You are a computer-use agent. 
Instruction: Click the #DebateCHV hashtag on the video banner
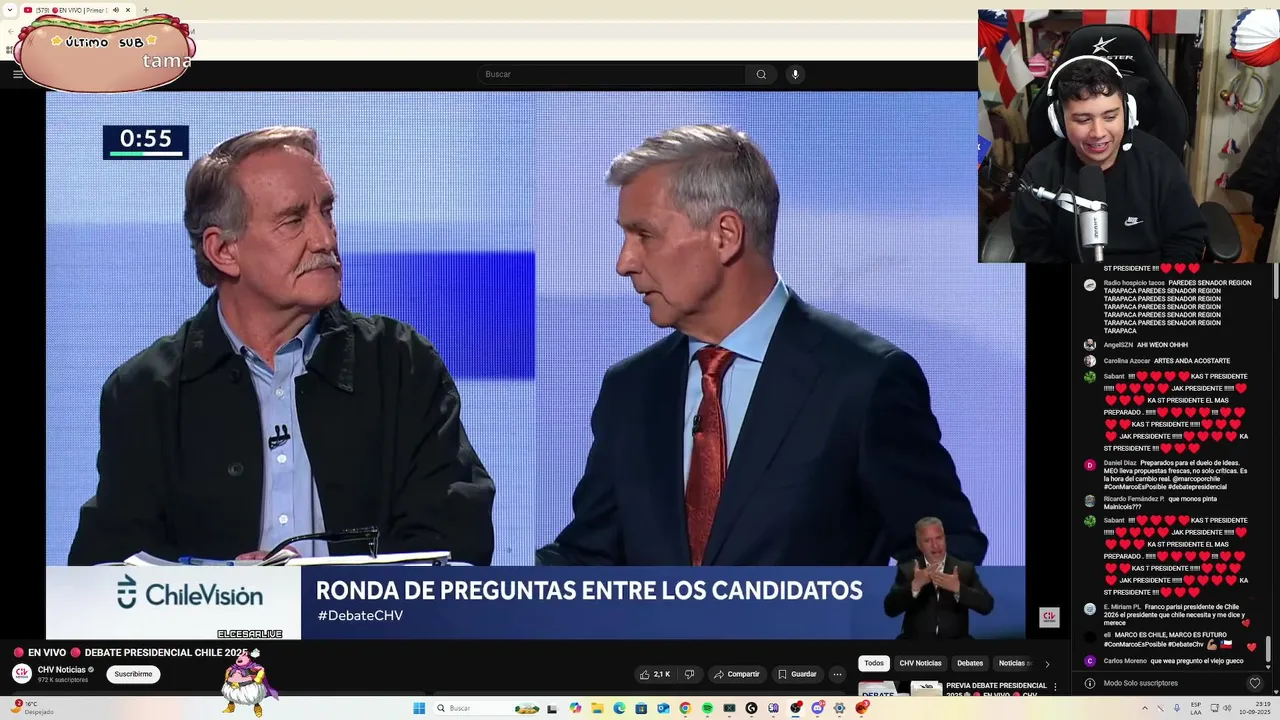[360, 615]
